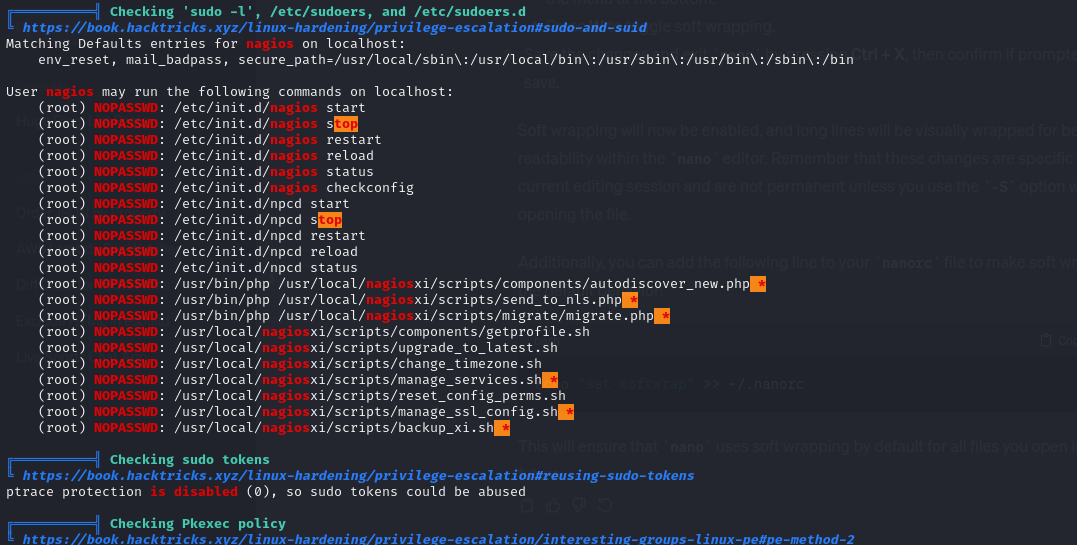Click the /etc/init.d/npcd reload entry

(198, 252)
